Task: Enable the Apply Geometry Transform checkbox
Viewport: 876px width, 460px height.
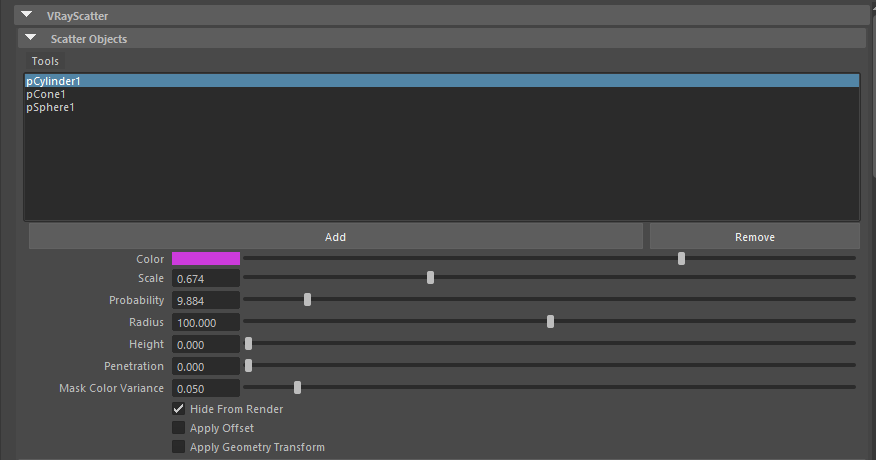Action: tap(179, 447)
